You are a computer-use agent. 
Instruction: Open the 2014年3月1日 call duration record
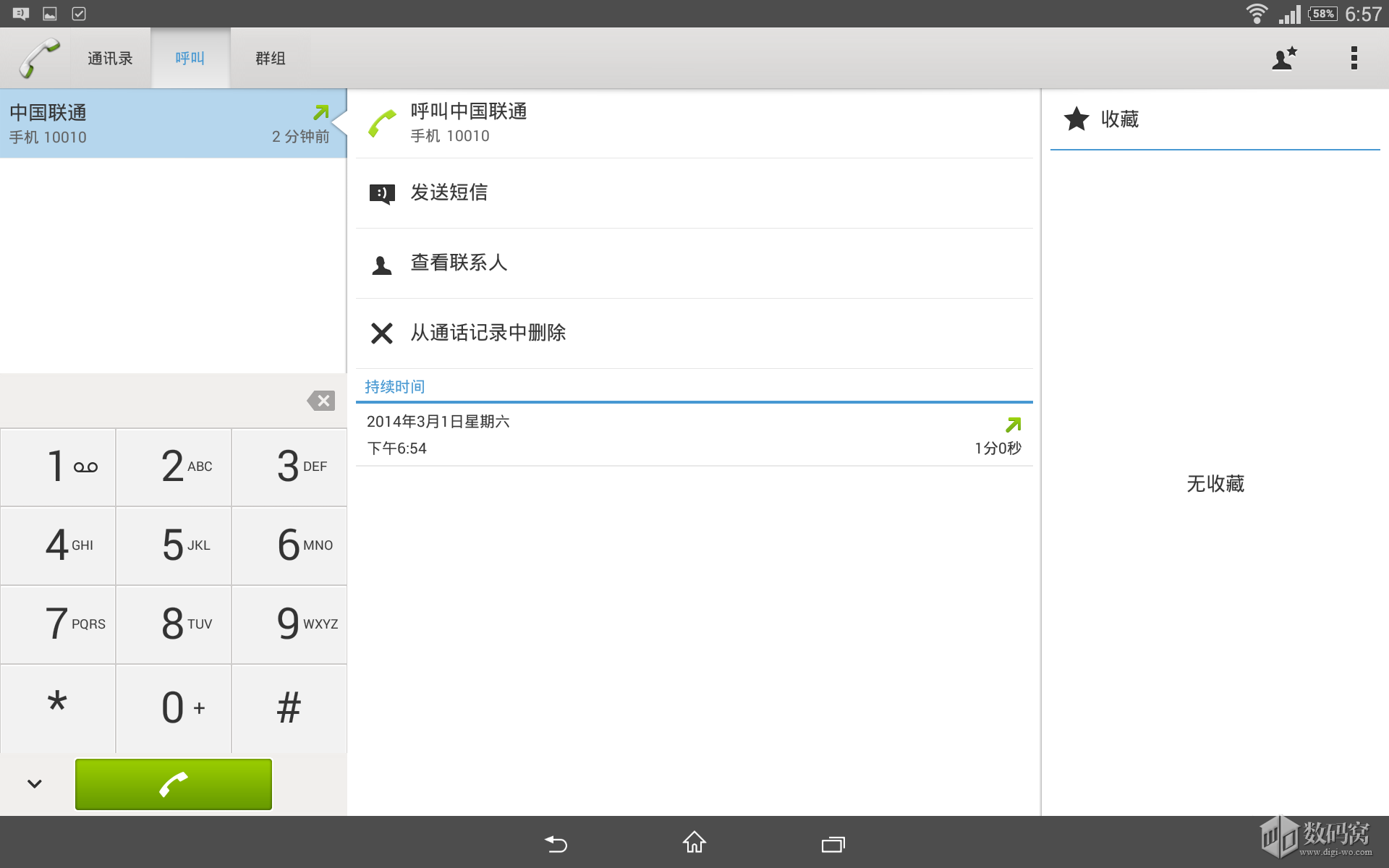click(x=694, y=435)
